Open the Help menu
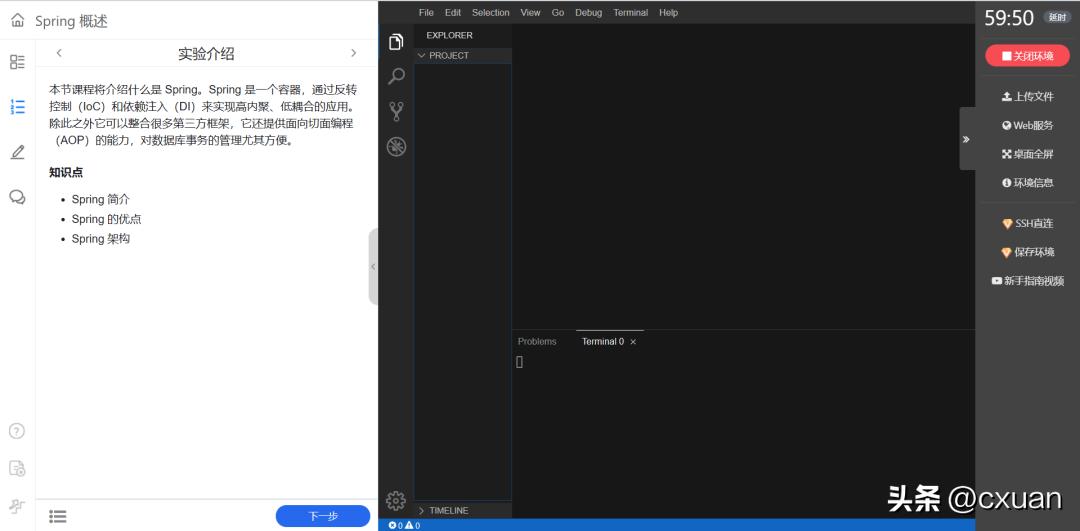The width and height of the screenshot is (1080, 531). (x=668, y=12)
